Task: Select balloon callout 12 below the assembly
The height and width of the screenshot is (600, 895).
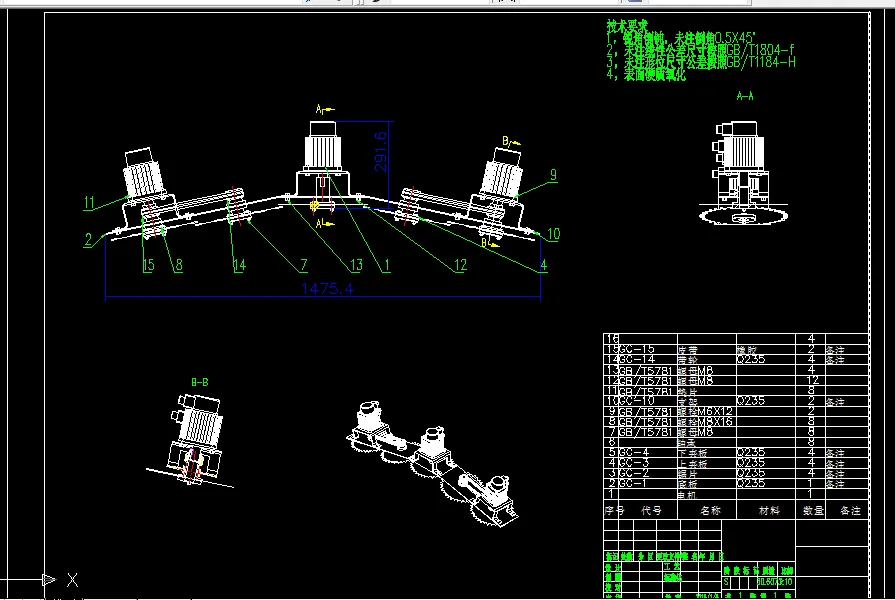Action: point(460,265)
